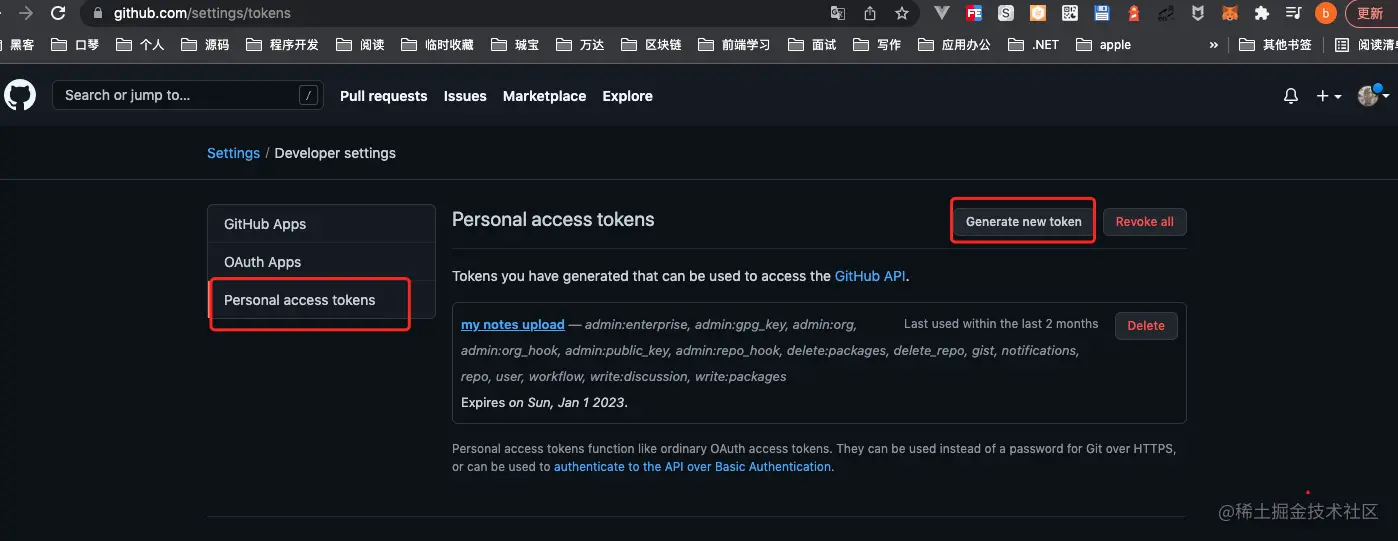Image resolution: width=1398 pixels, height=541 pixels.
Task: Open the 口琴 bookmark folder
Action: click(75, 45)
